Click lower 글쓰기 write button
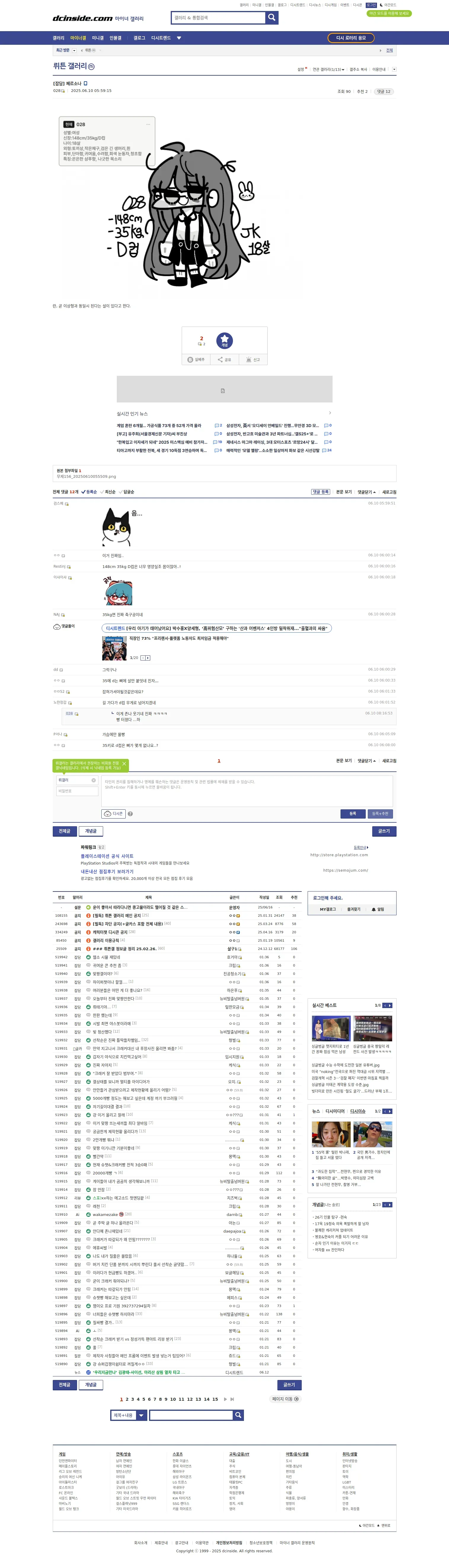The width and height of the screenshot is (449, 1568). 289,1385
